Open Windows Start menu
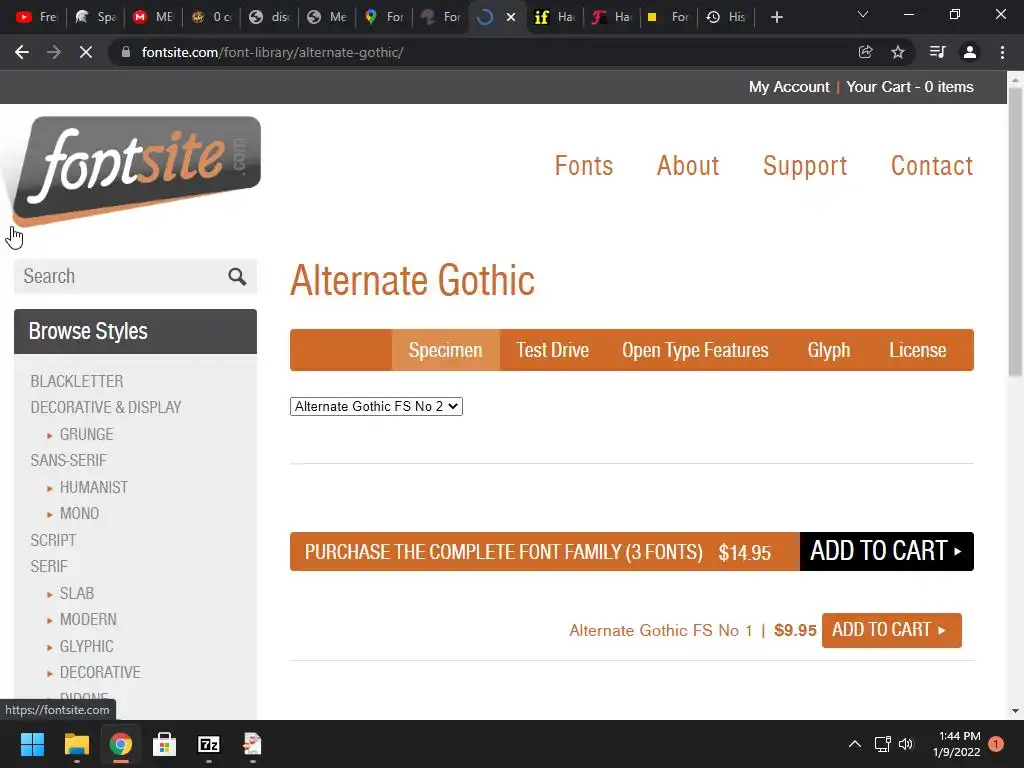The height and width of the screenshot is (768, 1024). pos(32,744)
